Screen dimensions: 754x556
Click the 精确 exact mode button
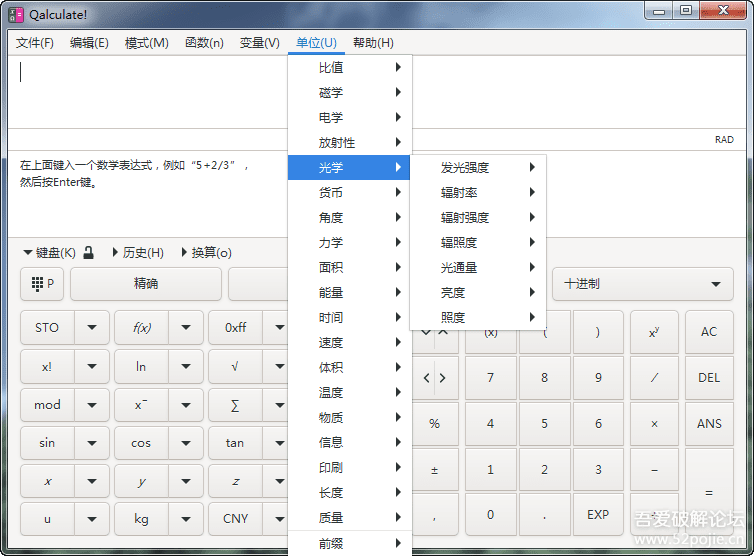(146, 284)
